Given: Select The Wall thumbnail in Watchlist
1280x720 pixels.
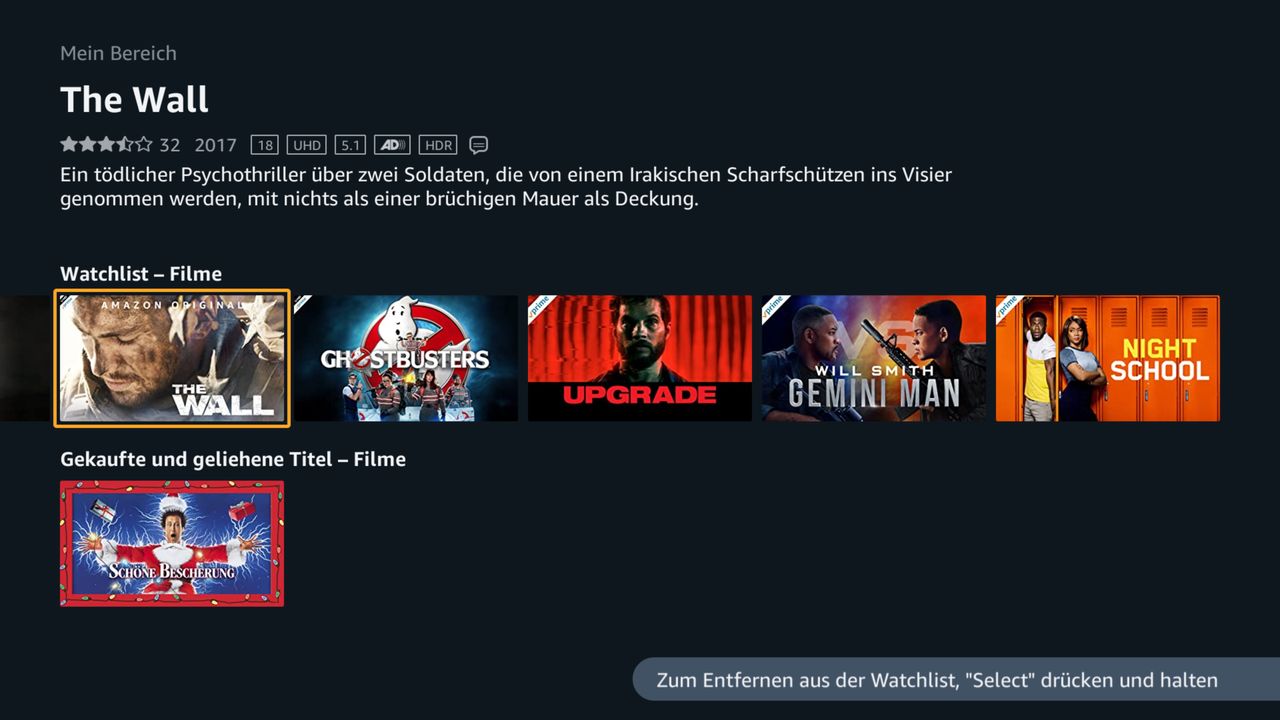Looking at the screenshot, I should click(172, 358).
